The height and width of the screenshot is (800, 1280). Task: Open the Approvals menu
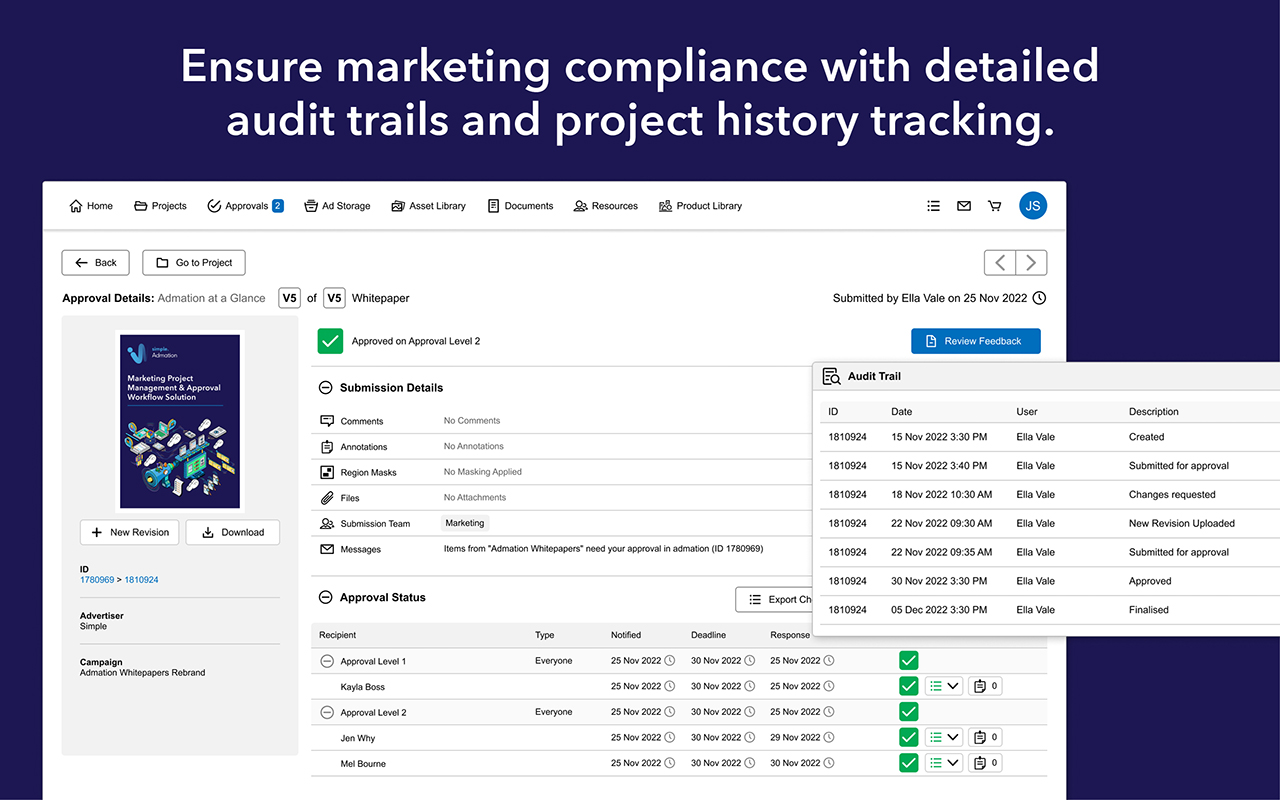point(245,206)
